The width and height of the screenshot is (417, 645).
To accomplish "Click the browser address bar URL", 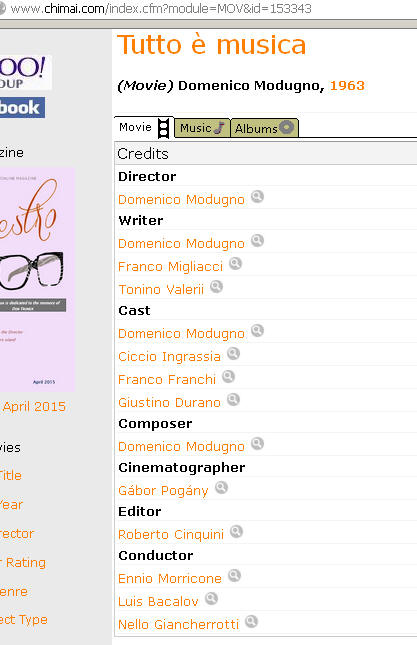I will [x=161, y=9].
